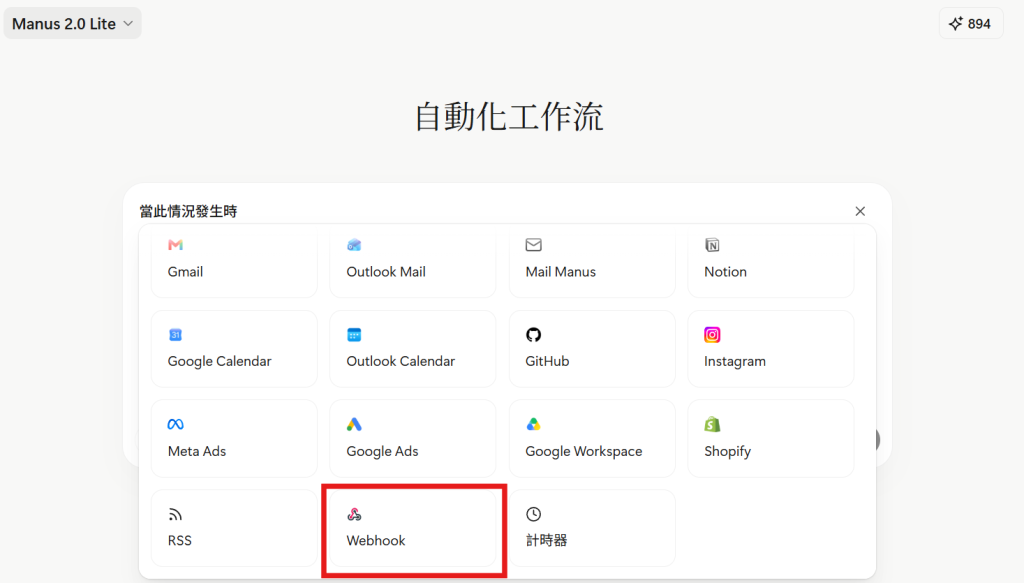
Task: Click the Notion logo icon
Action: 712,245
